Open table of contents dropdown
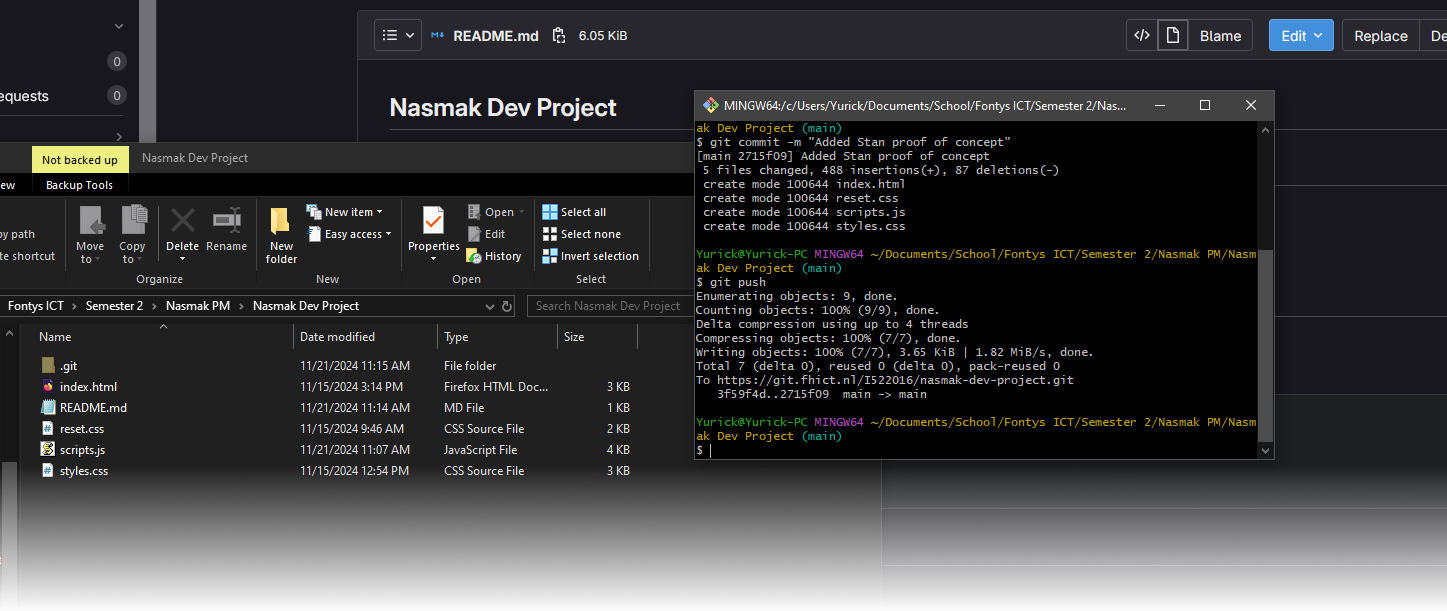Viewport: 1447px width, 611px height. (x=398, y=36)
